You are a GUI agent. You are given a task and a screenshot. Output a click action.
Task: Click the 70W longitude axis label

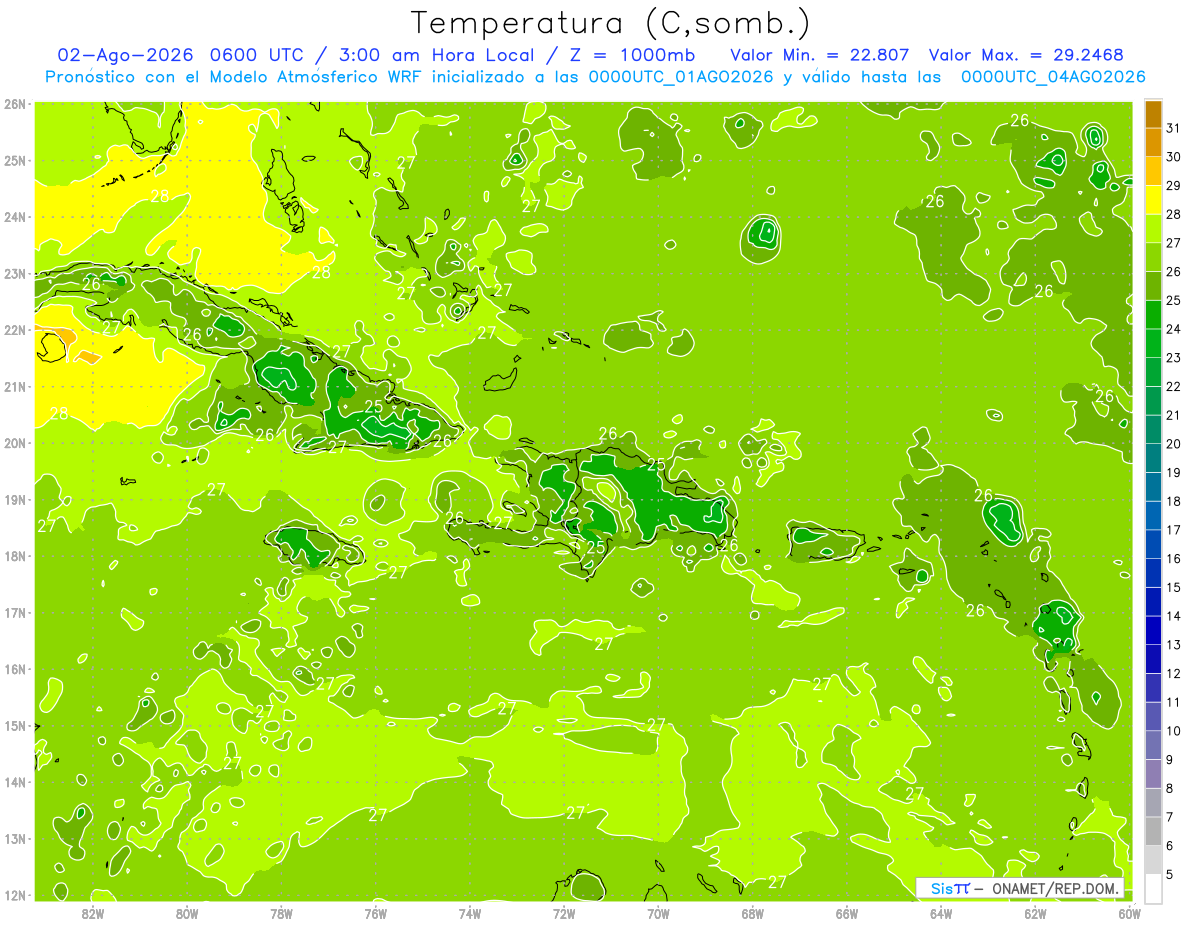click(x=658, y=913)
